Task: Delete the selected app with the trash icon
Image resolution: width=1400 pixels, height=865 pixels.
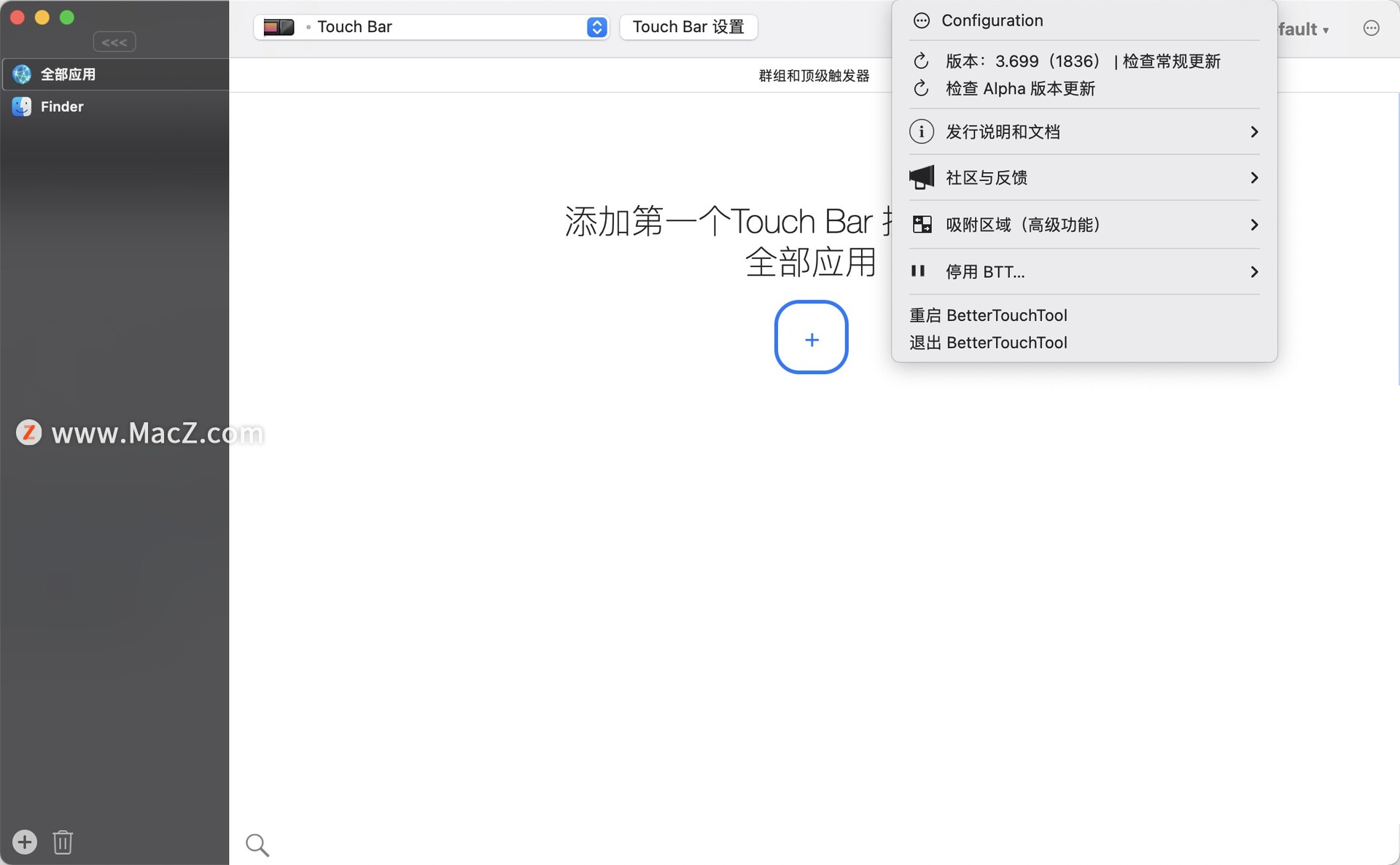Action: [x=63, y=842]
